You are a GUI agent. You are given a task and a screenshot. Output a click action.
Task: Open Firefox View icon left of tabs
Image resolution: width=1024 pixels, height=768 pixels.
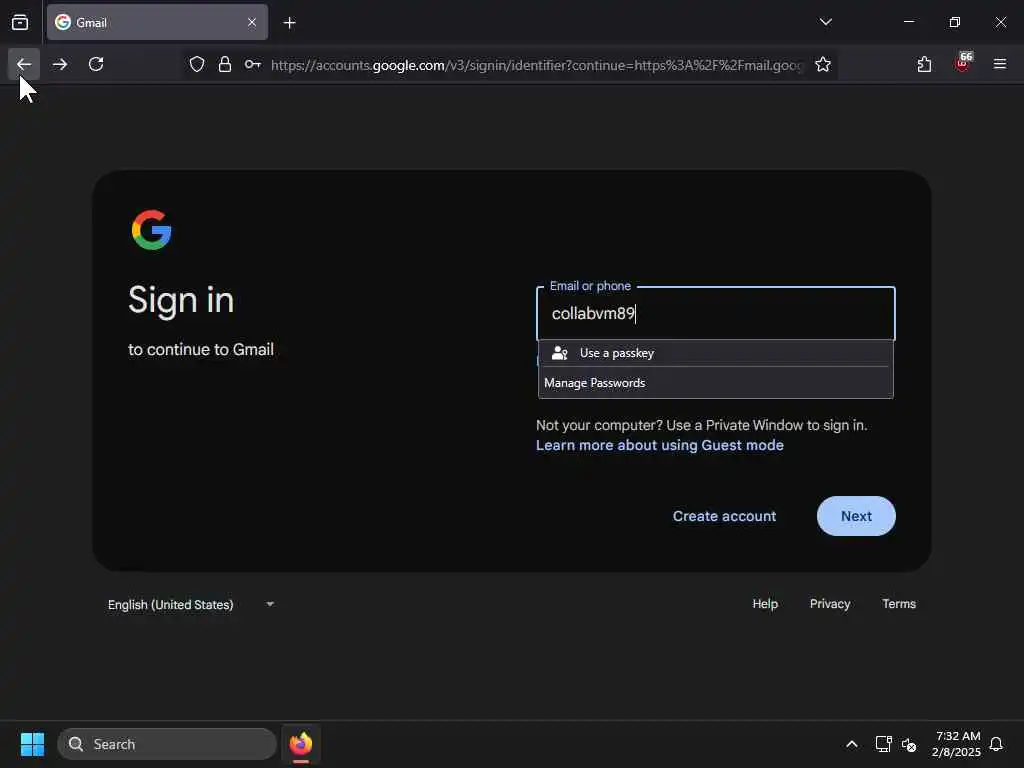pos(20,22)
